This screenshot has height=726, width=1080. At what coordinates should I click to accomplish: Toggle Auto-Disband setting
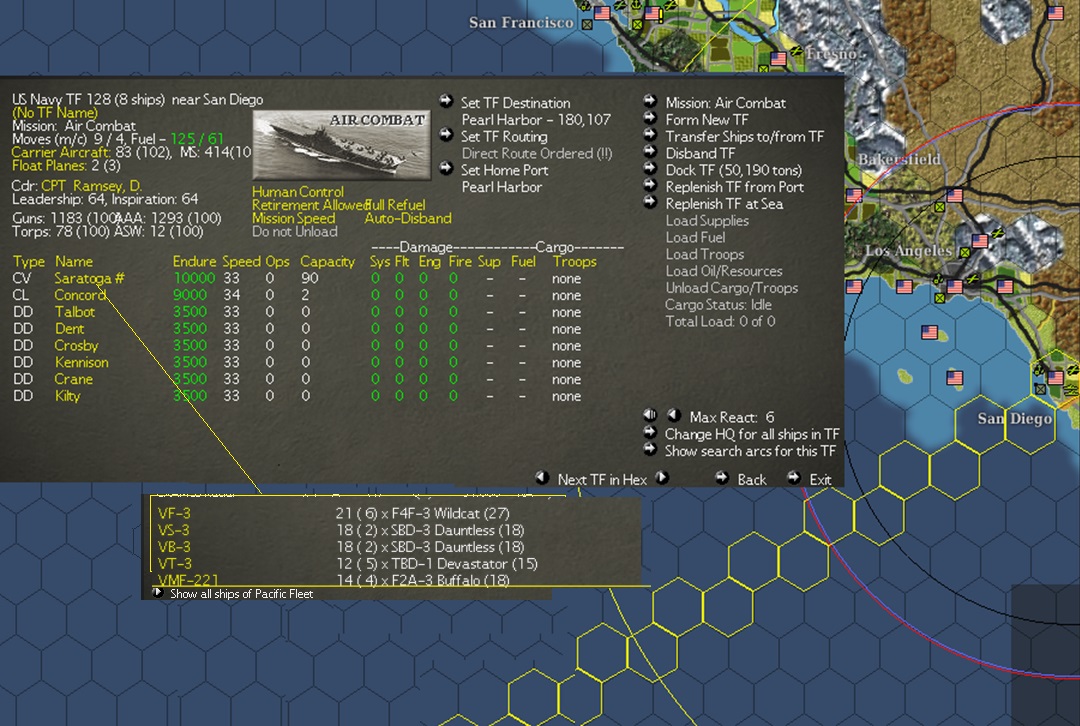tap(408, 218)
